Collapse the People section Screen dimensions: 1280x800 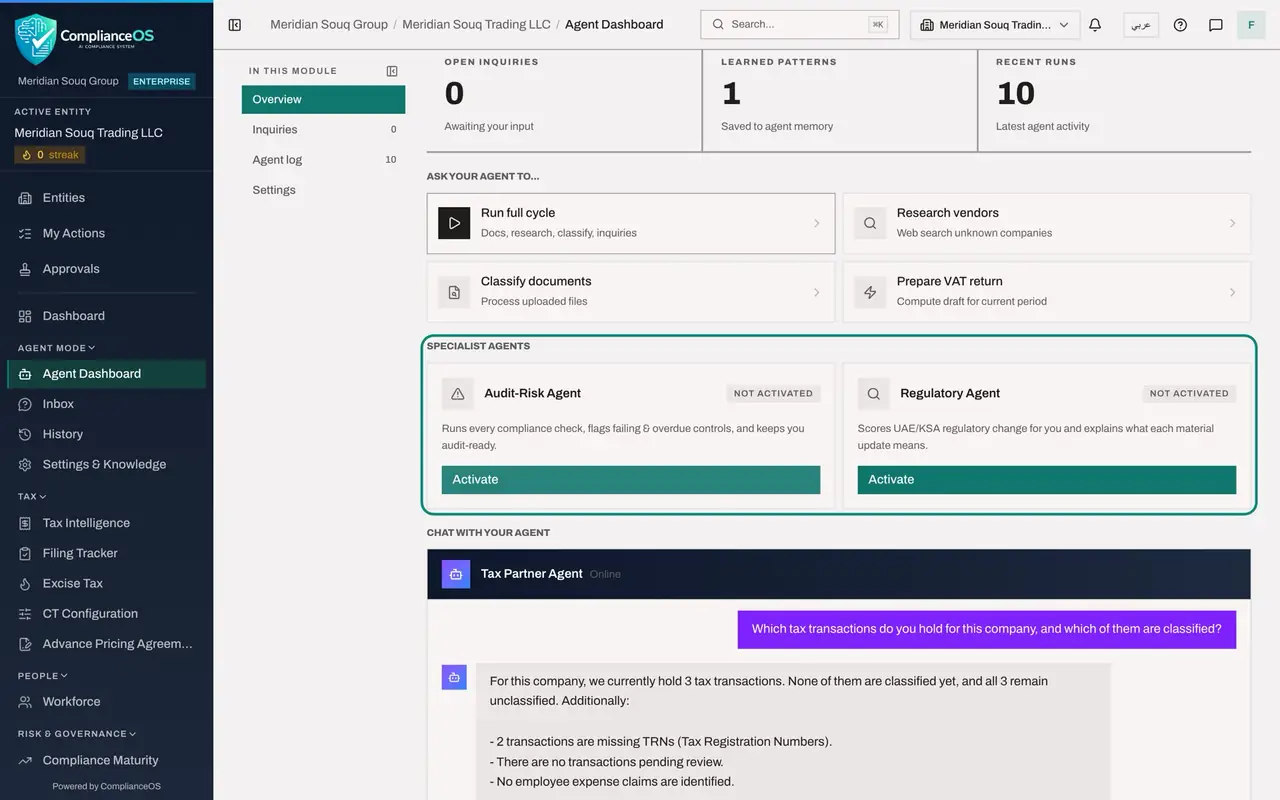click(43, 676)
